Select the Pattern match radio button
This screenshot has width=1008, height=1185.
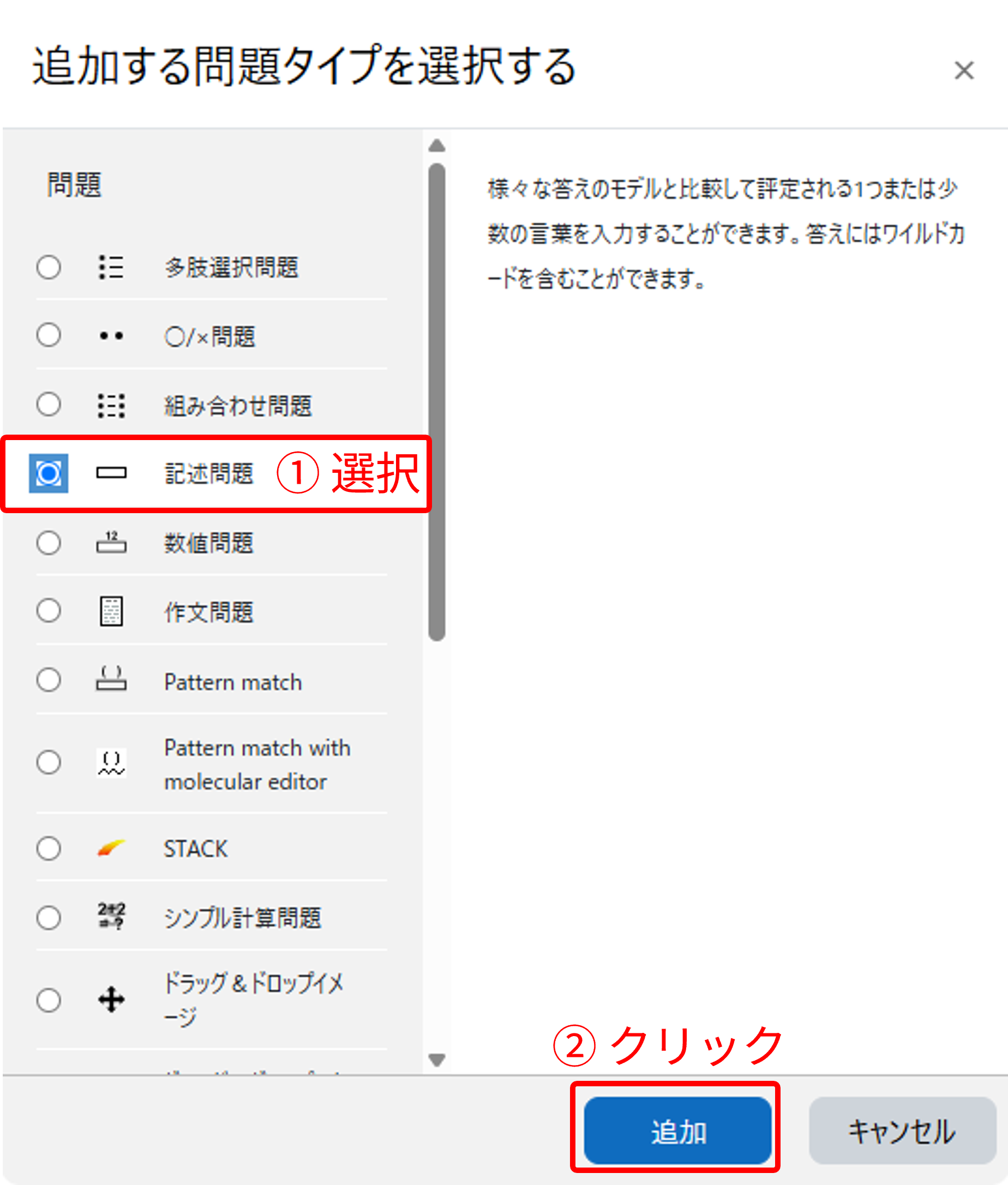49,680
